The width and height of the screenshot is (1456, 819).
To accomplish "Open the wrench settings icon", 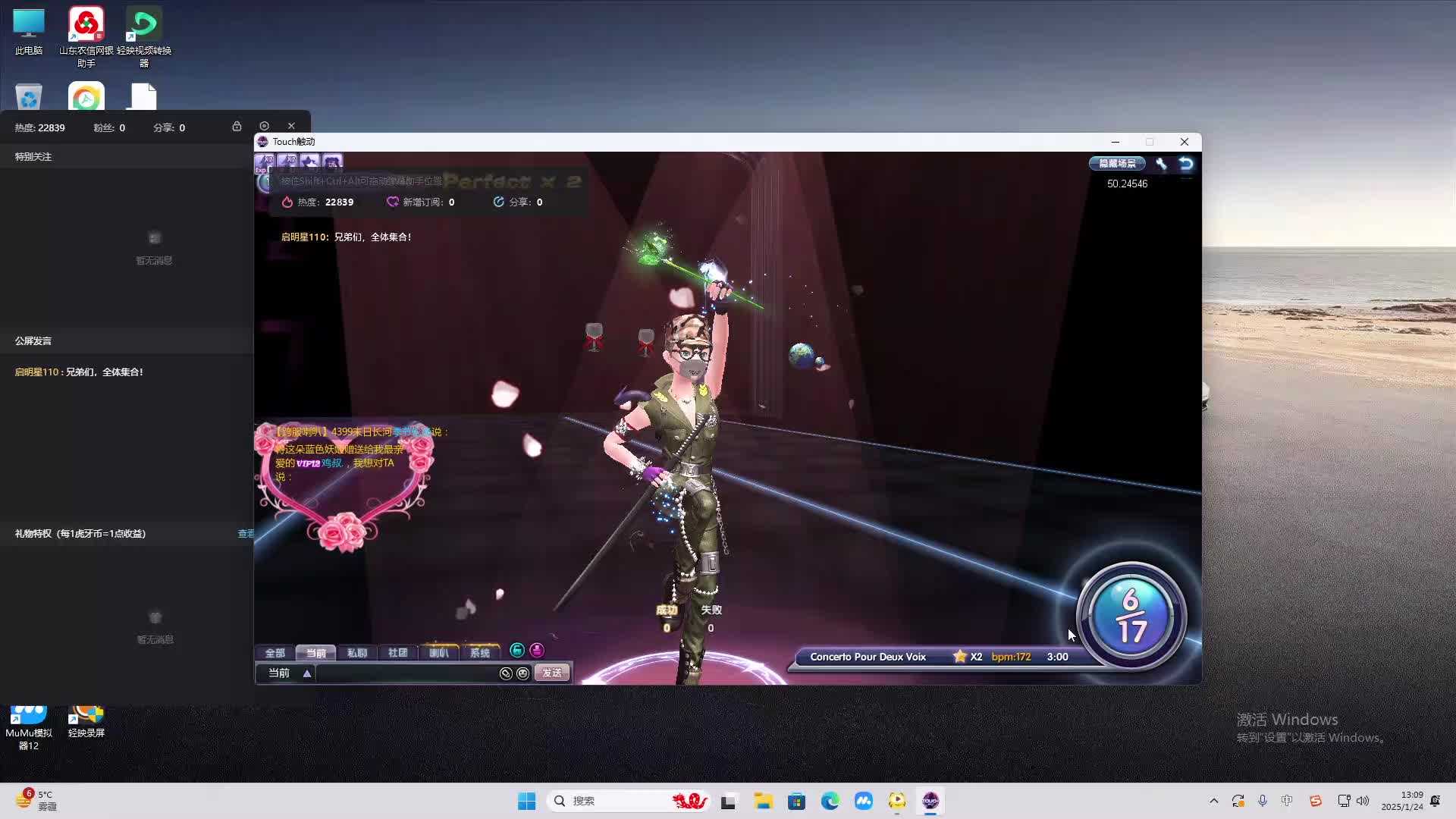I will [1161, 163].
